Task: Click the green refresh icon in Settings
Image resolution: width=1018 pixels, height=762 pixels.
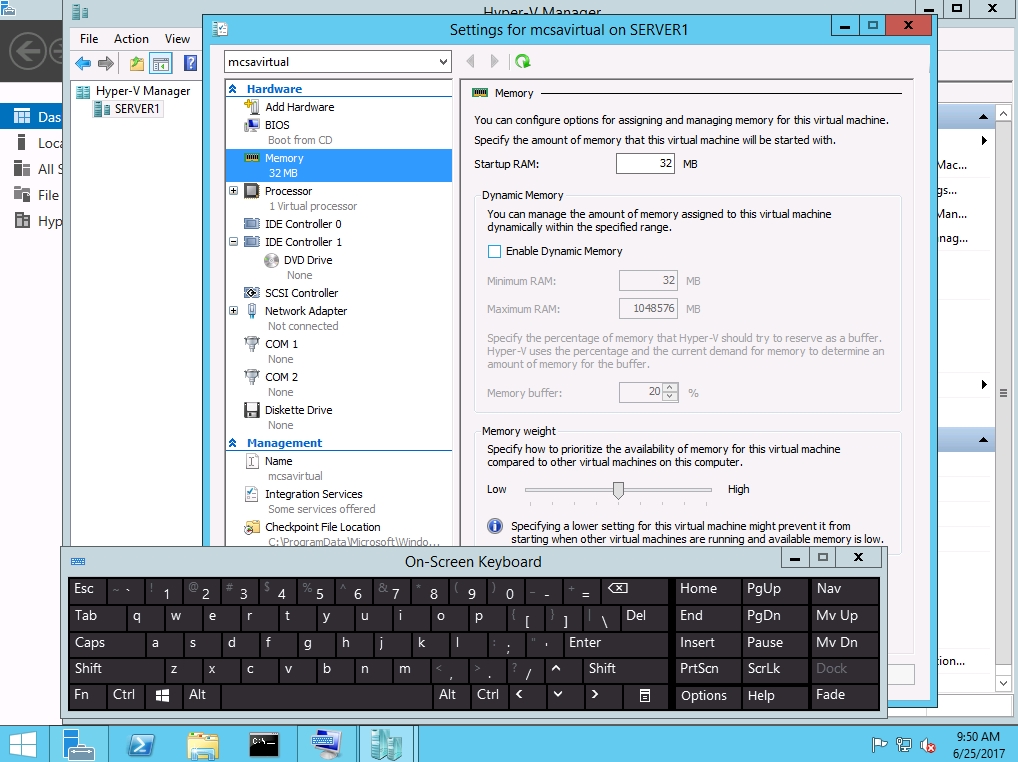Action: (523, 61)
